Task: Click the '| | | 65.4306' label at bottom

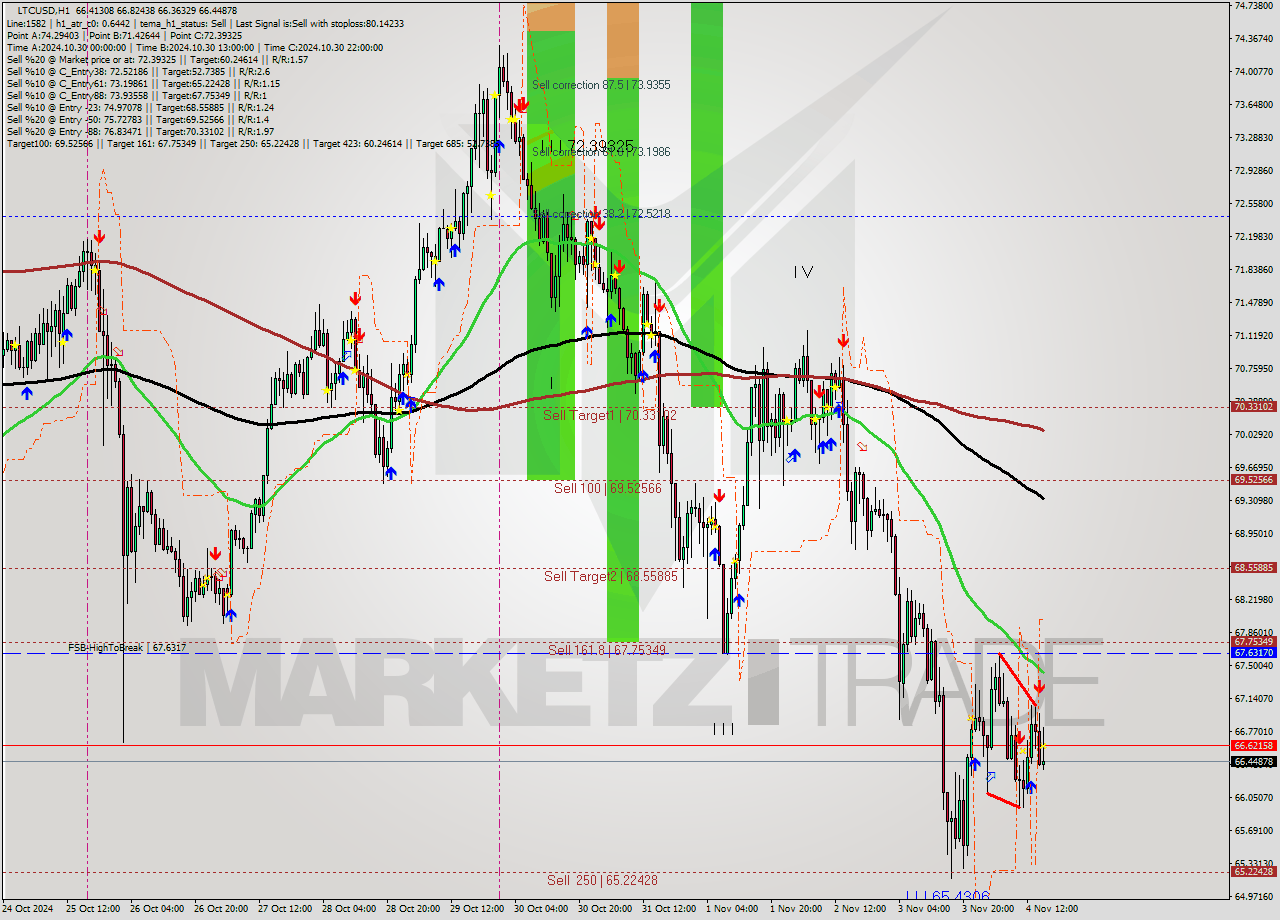Action: [947, 896]
